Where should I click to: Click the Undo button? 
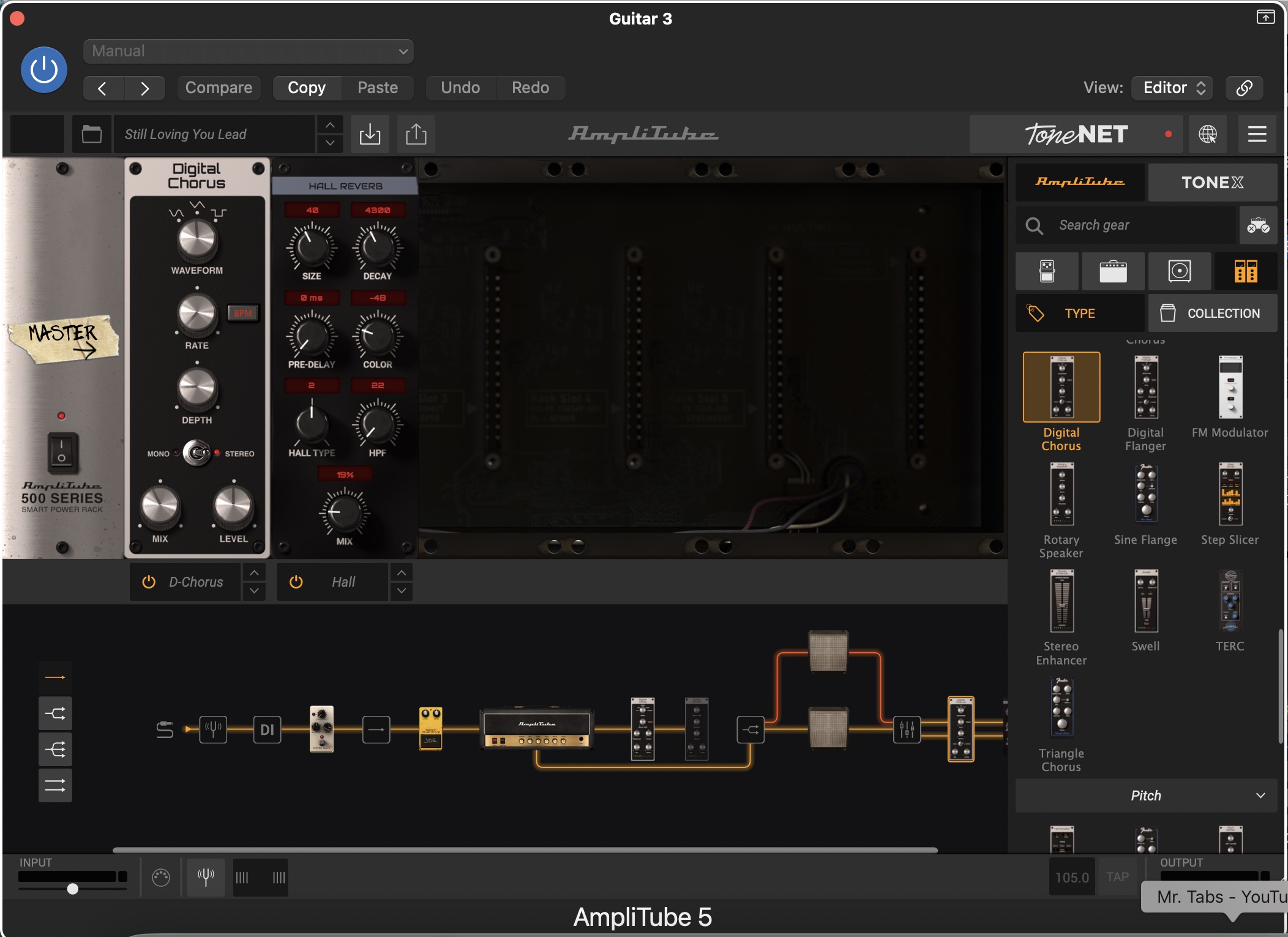click(x=460, y=88)
